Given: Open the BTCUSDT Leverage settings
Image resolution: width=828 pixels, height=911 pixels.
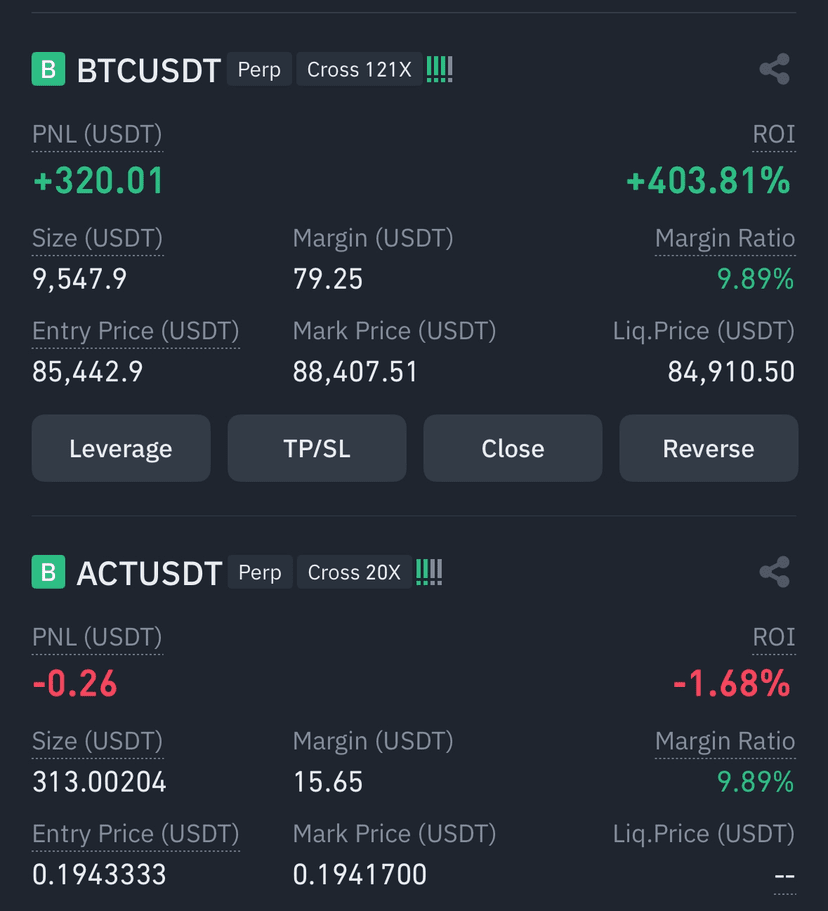Looking at the screenshot, I should 121,448.
